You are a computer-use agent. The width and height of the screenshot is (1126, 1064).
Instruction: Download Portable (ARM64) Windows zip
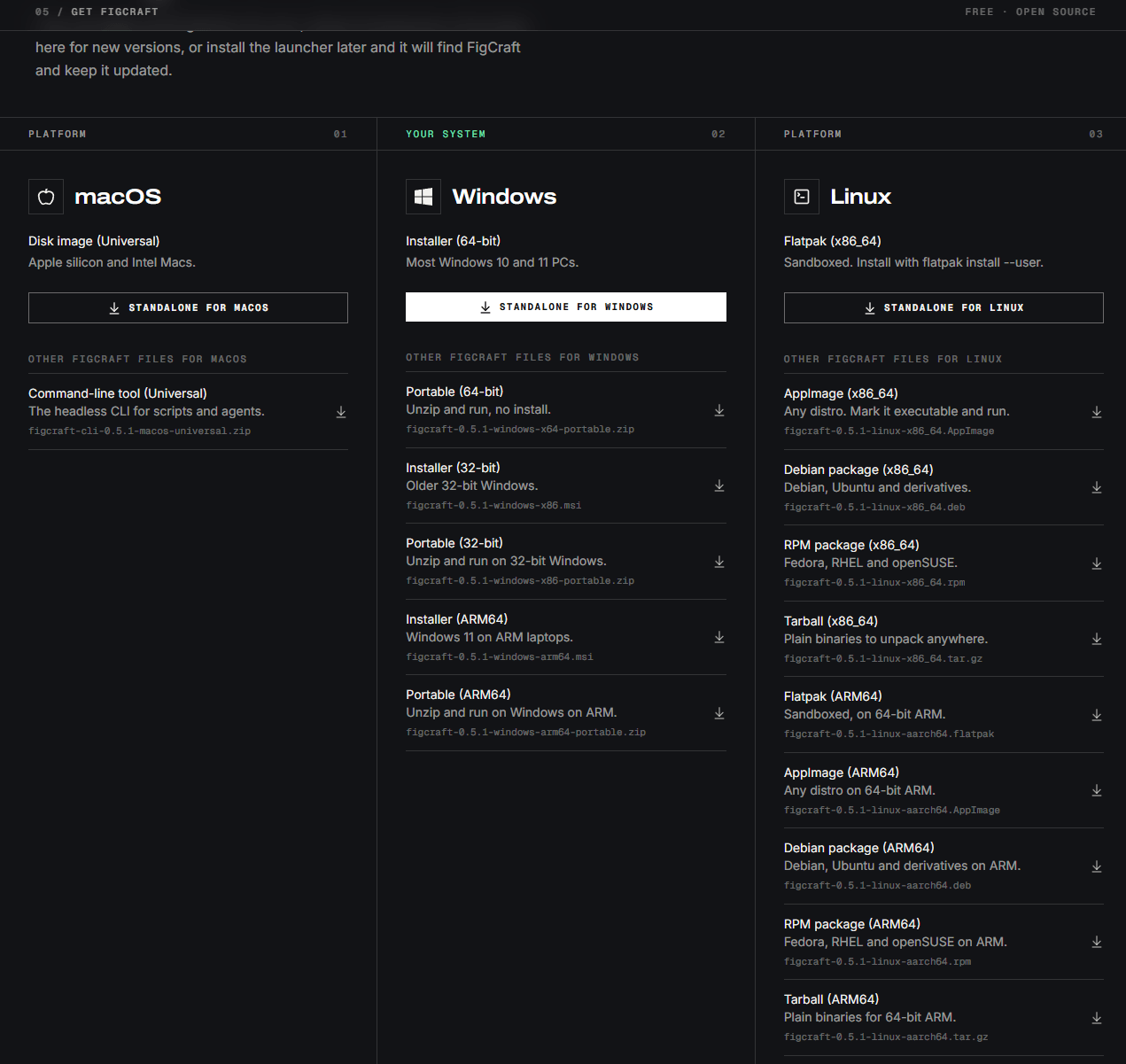(x=719, y=713)
